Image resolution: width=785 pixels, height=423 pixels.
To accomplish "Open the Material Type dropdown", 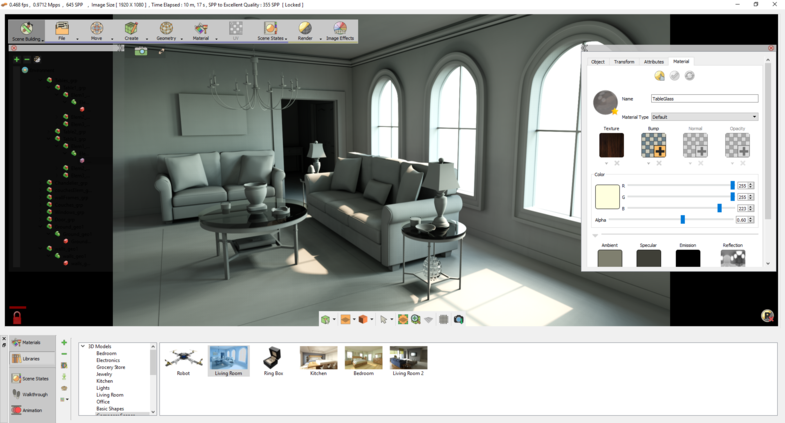I will pos(704,117).
